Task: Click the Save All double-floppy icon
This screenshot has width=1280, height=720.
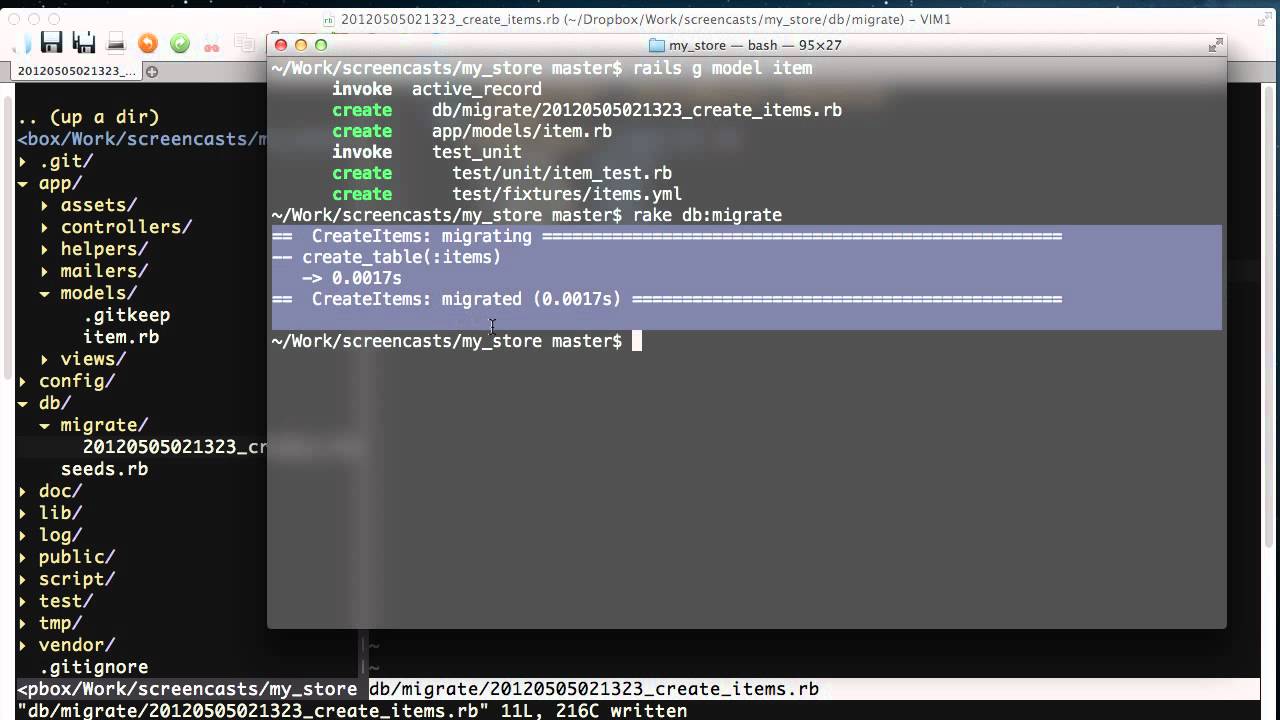Action: (x=84, y=42)
